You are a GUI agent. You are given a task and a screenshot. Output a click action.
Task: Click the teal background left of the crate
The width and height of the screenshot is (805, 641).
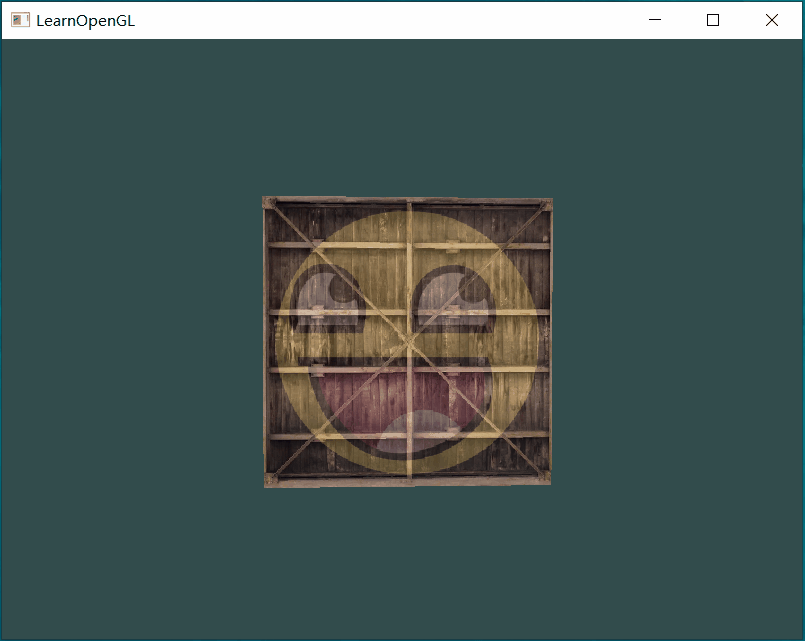(130, 340)
